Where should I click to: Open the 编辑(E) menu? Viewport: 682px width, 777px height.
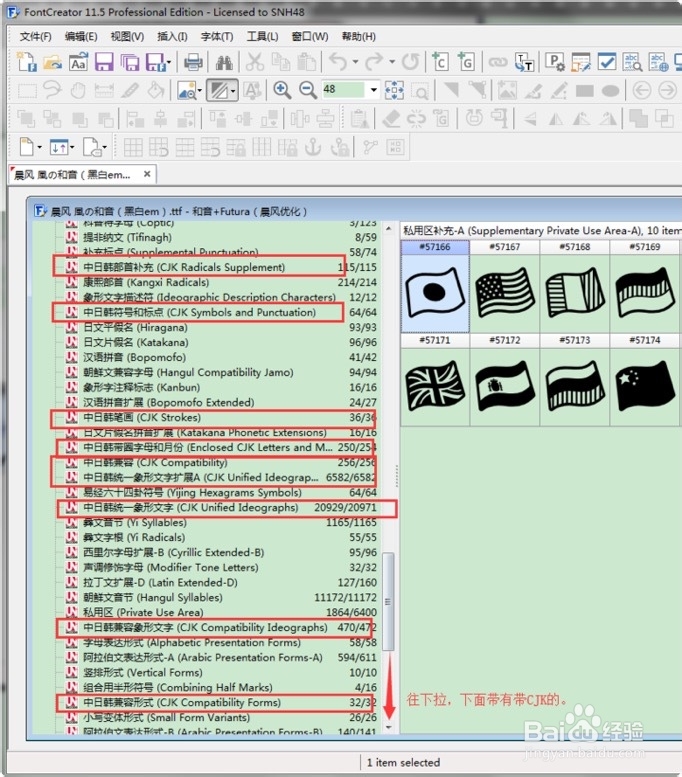click(x=81, y=36)
